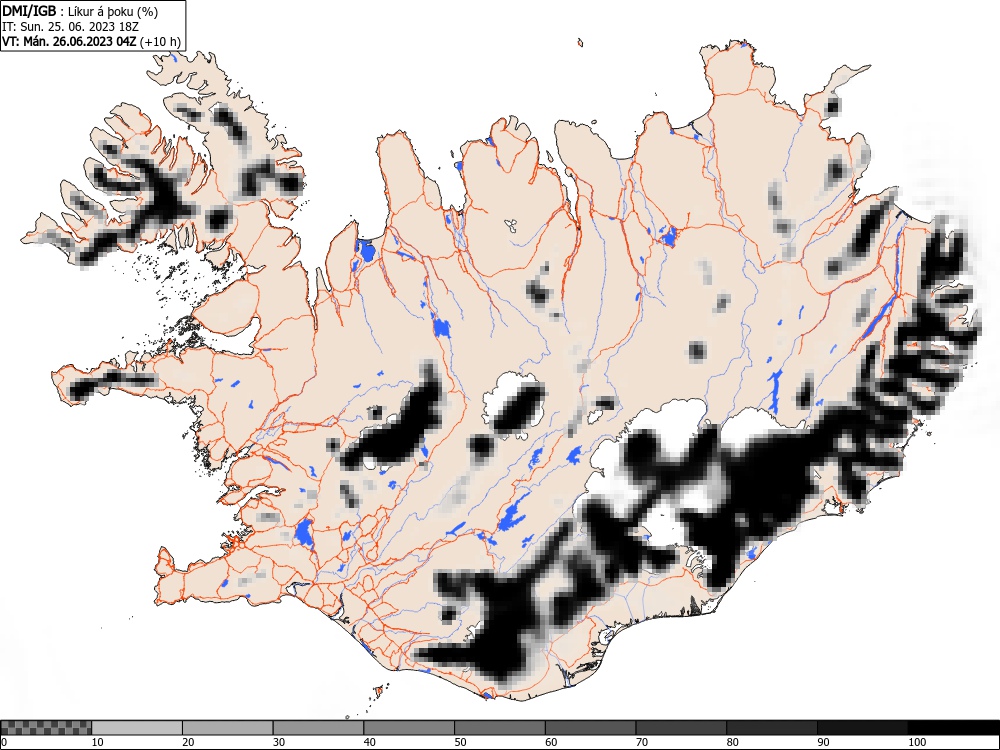1000x750 pixels.
Task: Click the small island north of the mainland
Action: click(x=580, y=43)
